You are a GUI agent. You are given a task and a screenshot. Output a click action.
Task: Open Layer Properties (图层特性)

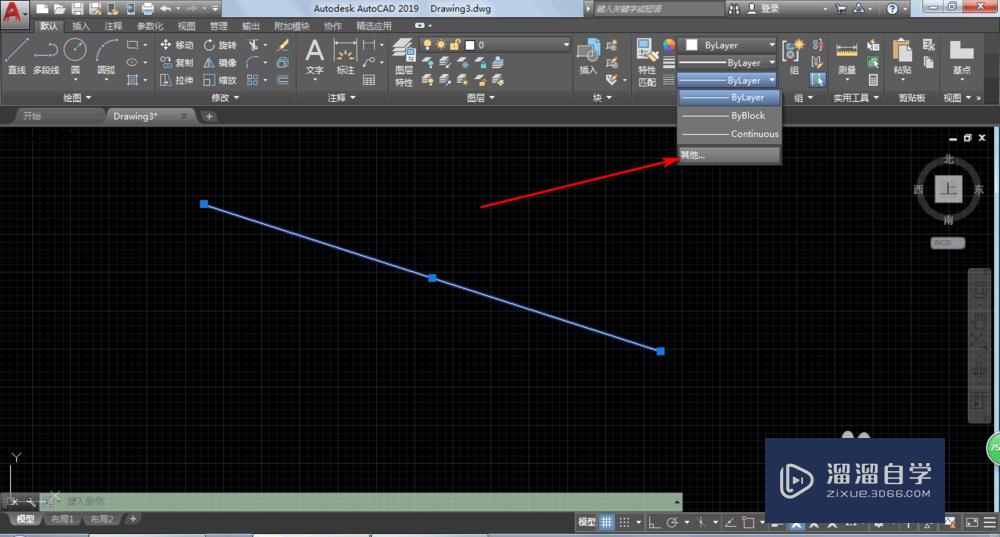click(x=404, y=62)
